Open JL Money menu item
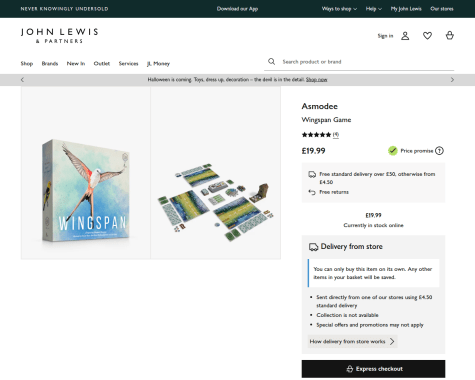This screenshot has width=475, height=380. pos(158,63)
